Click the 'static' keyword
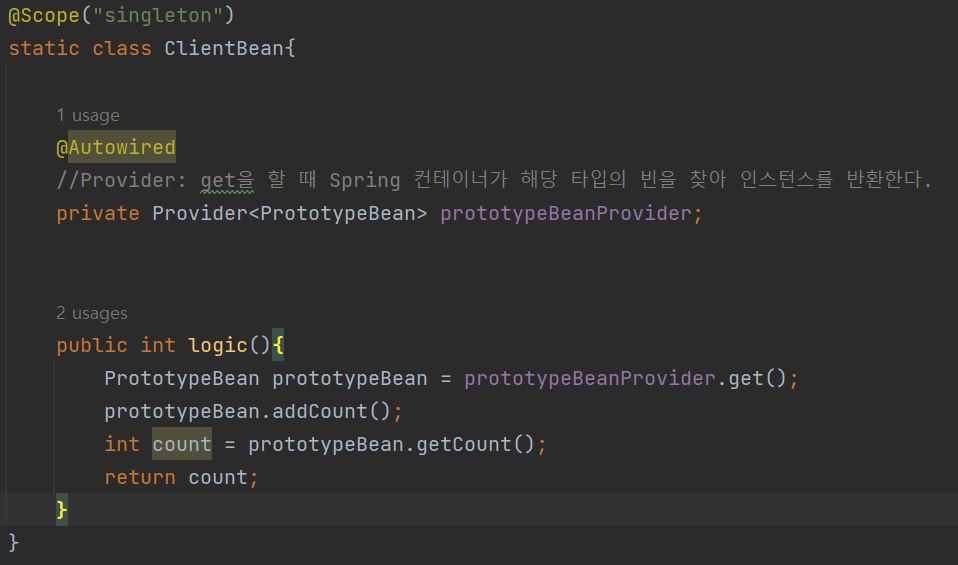The width and height of the screenshot is (958, 565). click(44, 48)
